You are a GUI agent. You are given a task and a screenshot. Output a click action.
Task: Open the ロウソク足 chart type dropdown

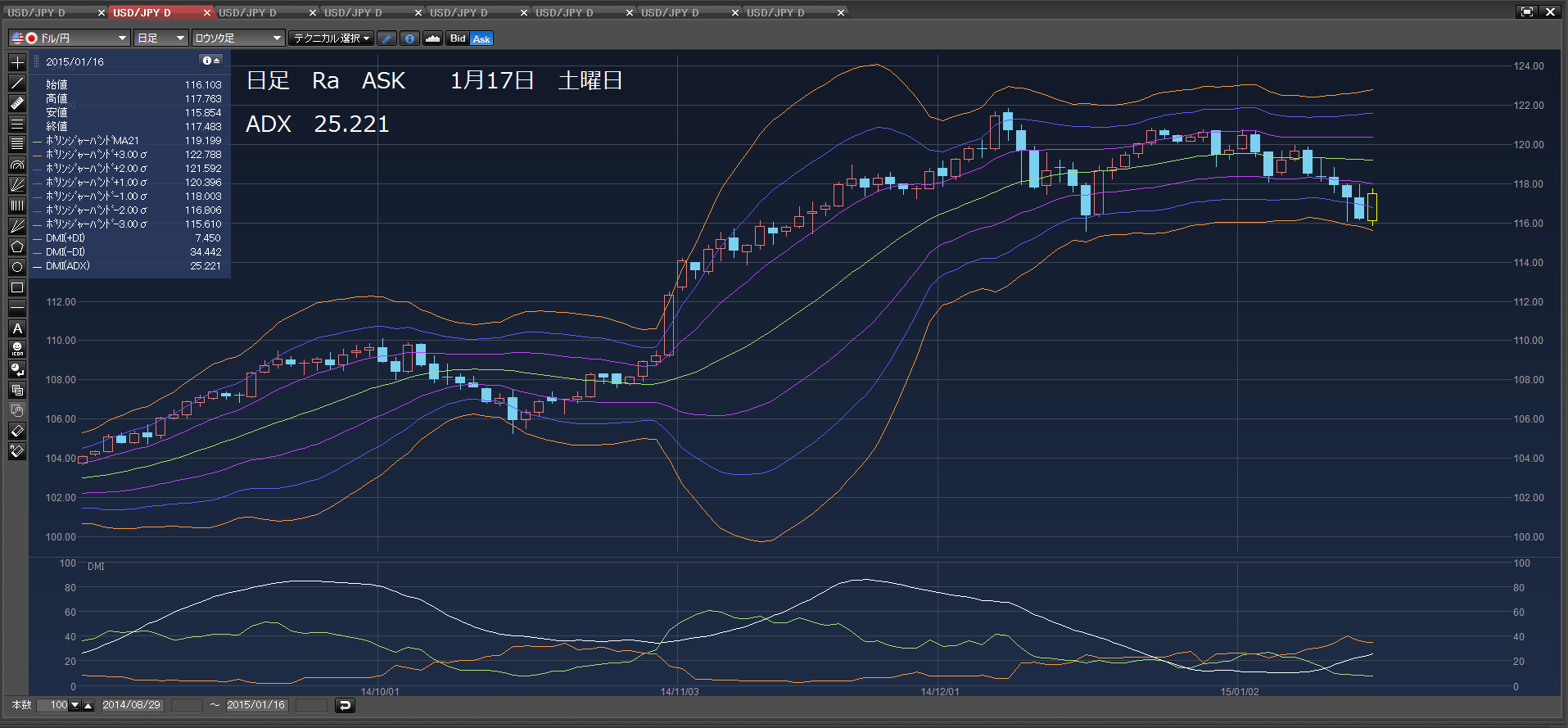pyautogui.click(x=238, y=38)
